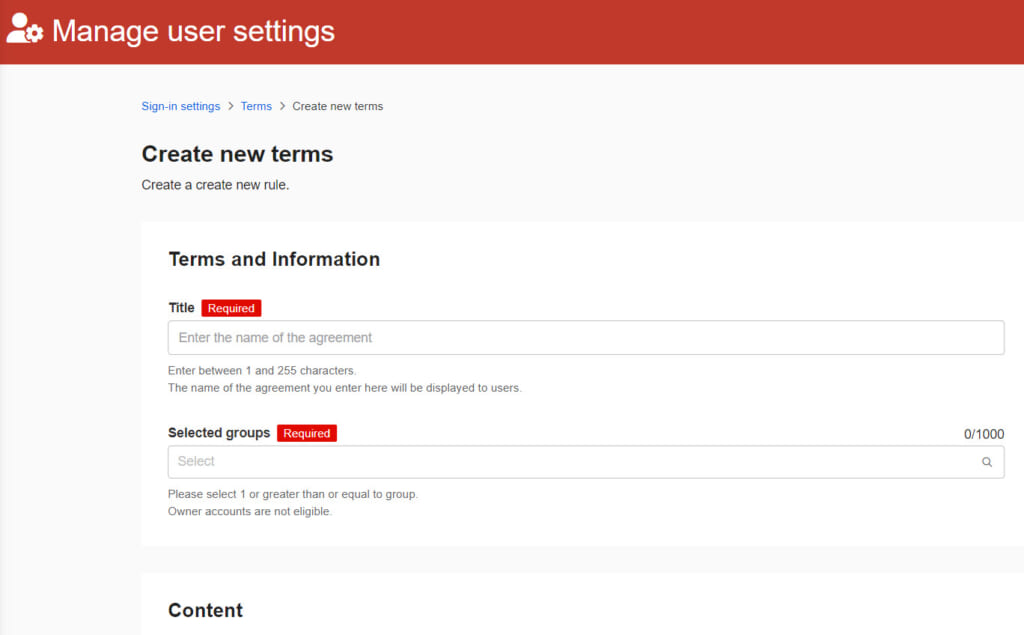1024x635 pixels.
Task: Click the search magnifier inside Selected groups field
Action: 986,462
